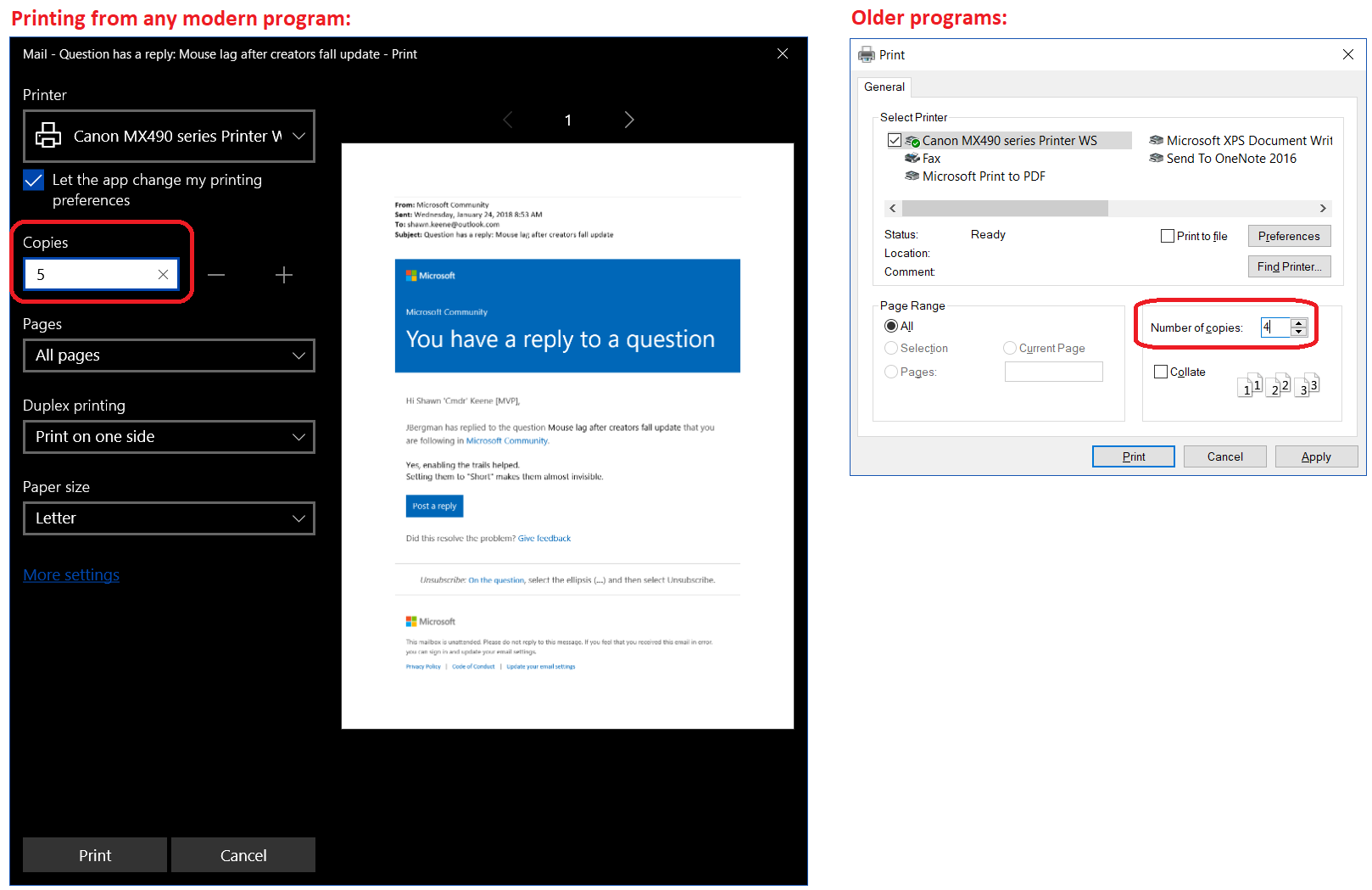This screenshot has width=1372, height=890.
Task: Click Print in the older dialog
Action: 1134,456
